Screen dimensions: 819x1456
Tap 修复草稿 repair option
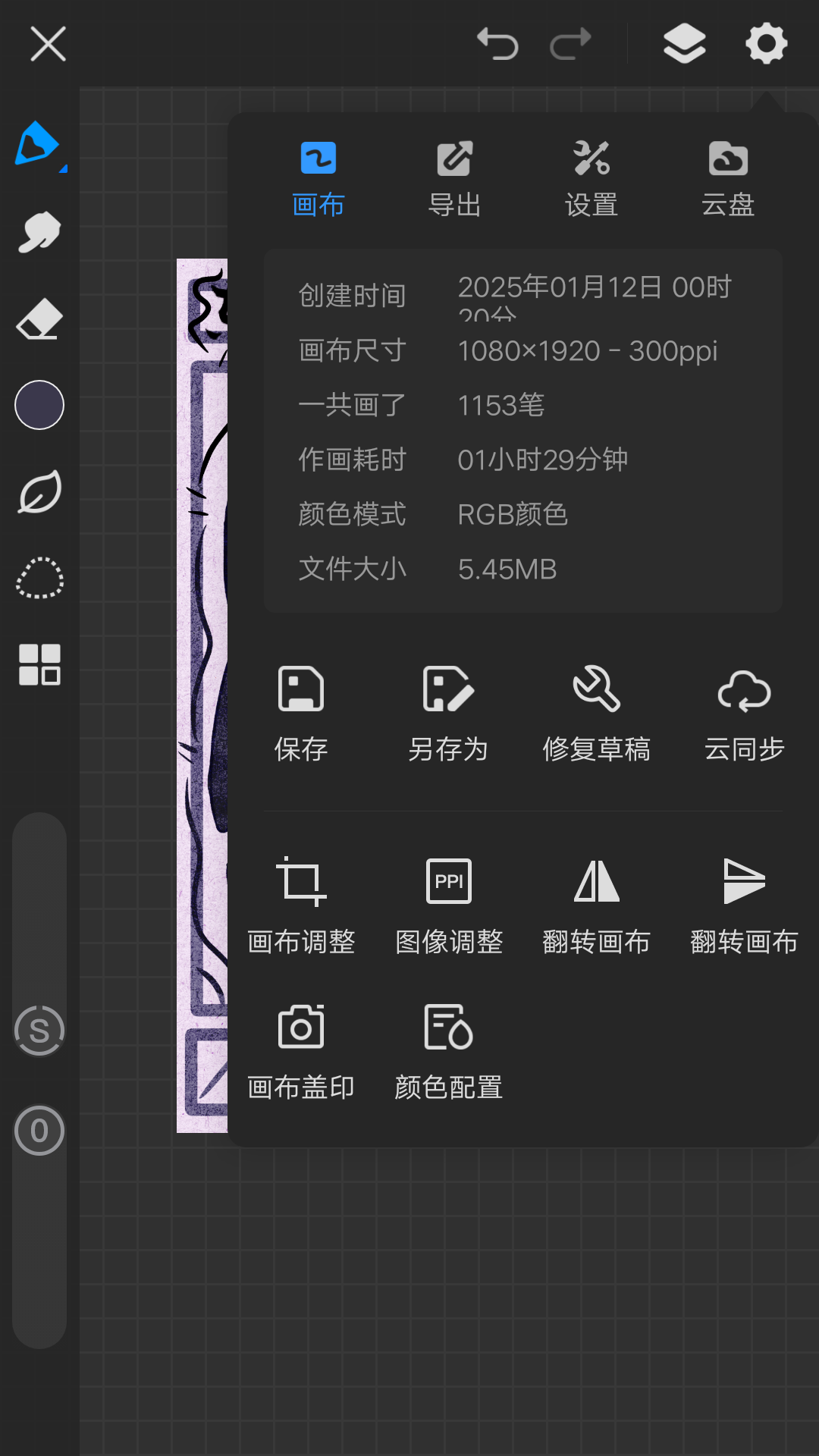point(596,714)
